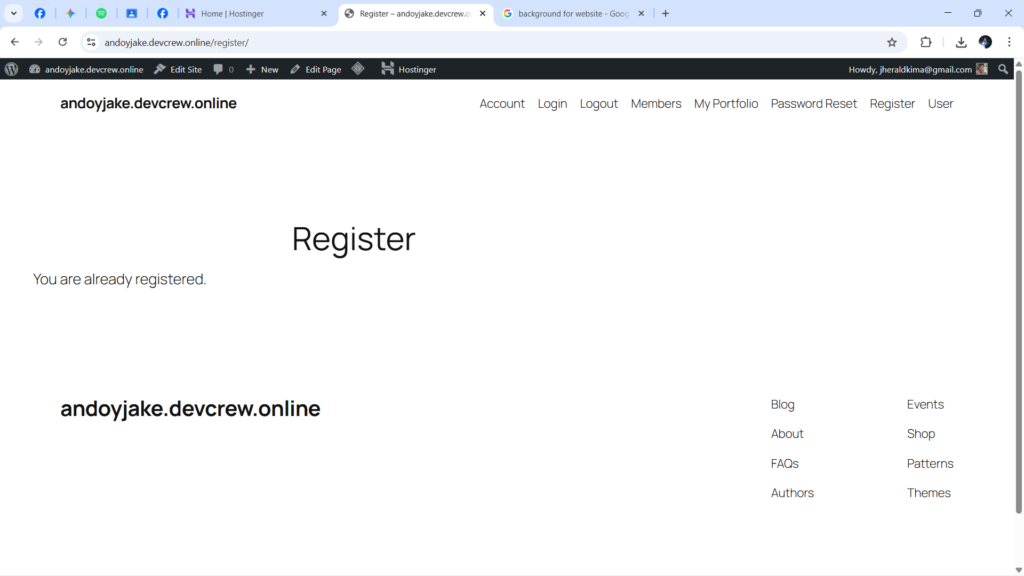Open the Hostinger admin bar item

click(x=409, y=69)
